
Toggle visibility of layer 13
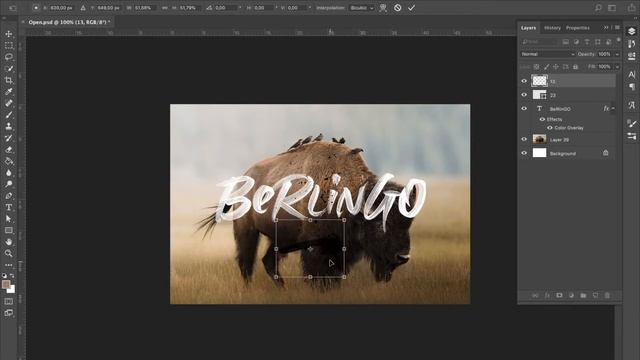click(524, 81)
